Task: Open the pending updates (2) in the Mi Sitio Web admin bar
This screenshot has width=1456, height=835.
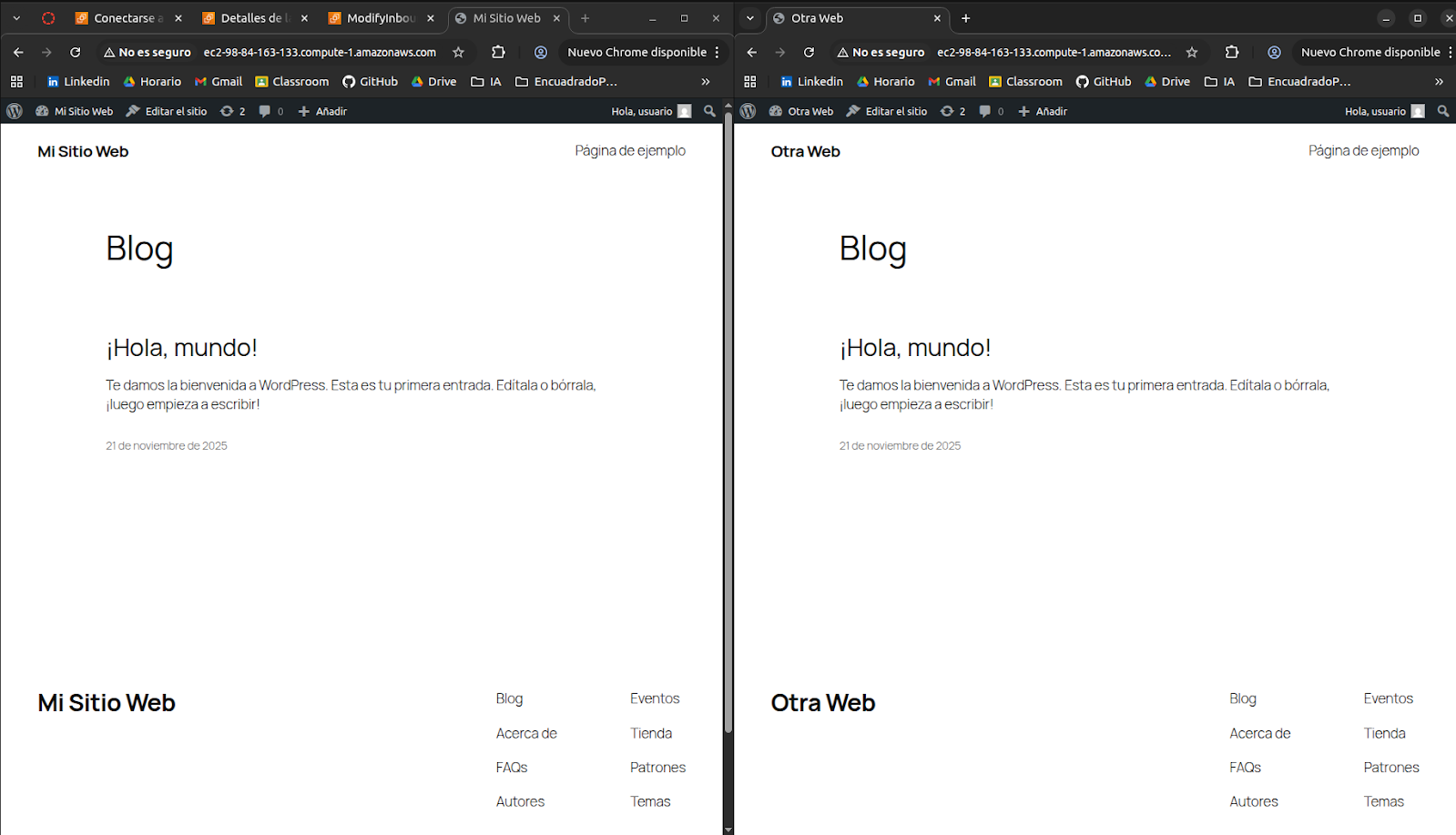Action: tap(232, 111)
